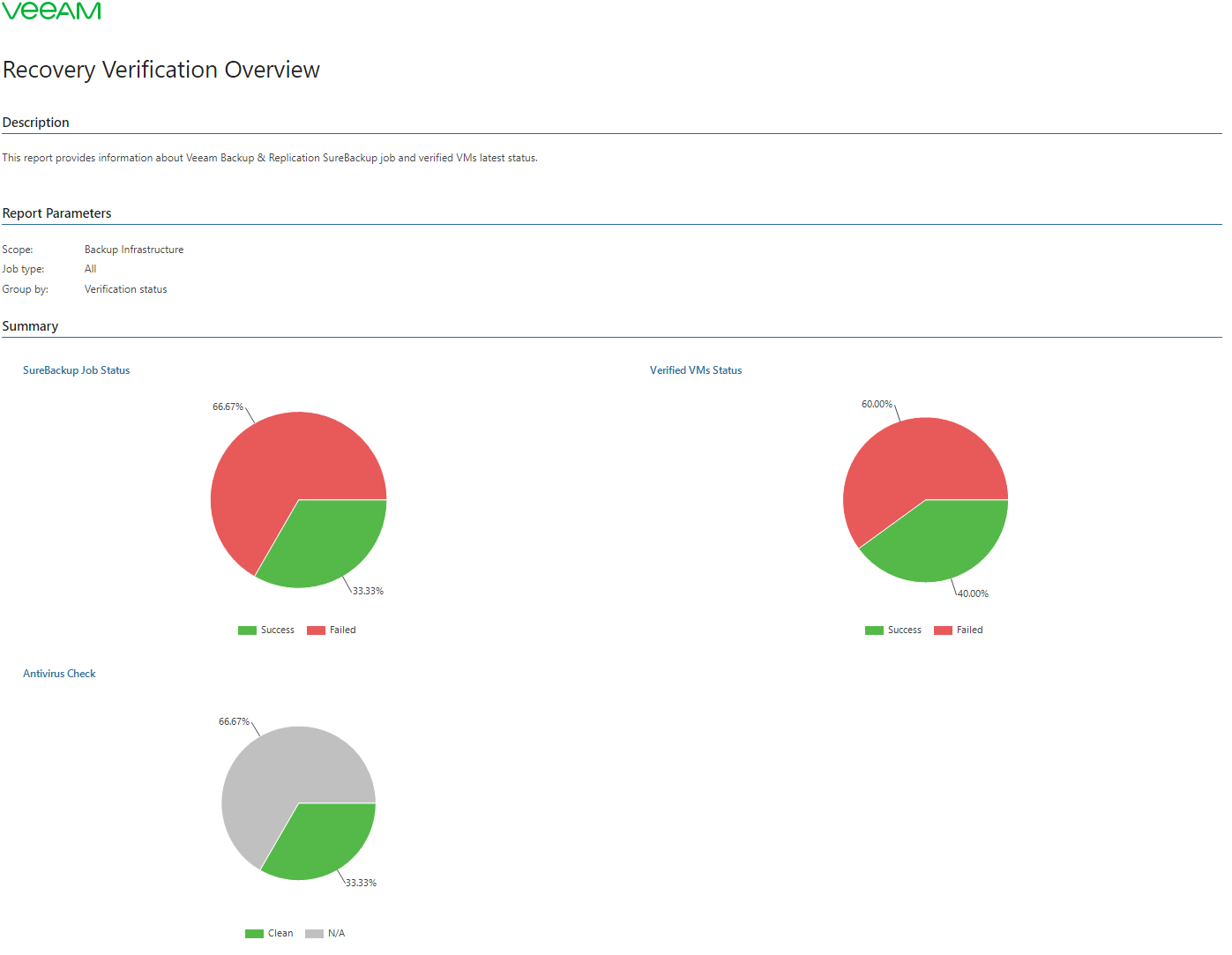The image size is (1232, 955).
Task: Click green Clean legend swatch under Antivirus chart
Action: point(254,934)
